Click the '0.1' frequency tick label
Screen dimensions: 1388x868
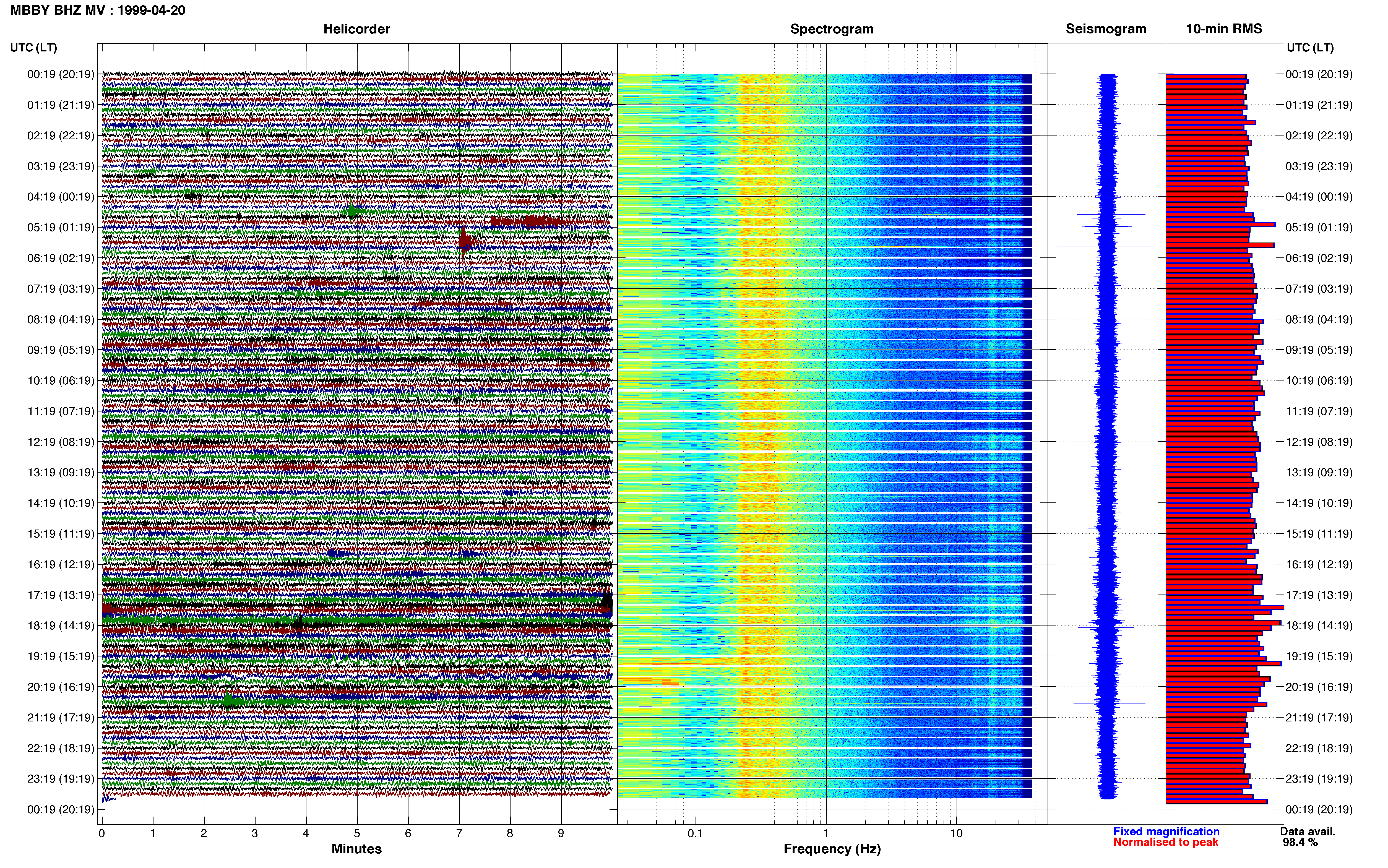(695, 833)
